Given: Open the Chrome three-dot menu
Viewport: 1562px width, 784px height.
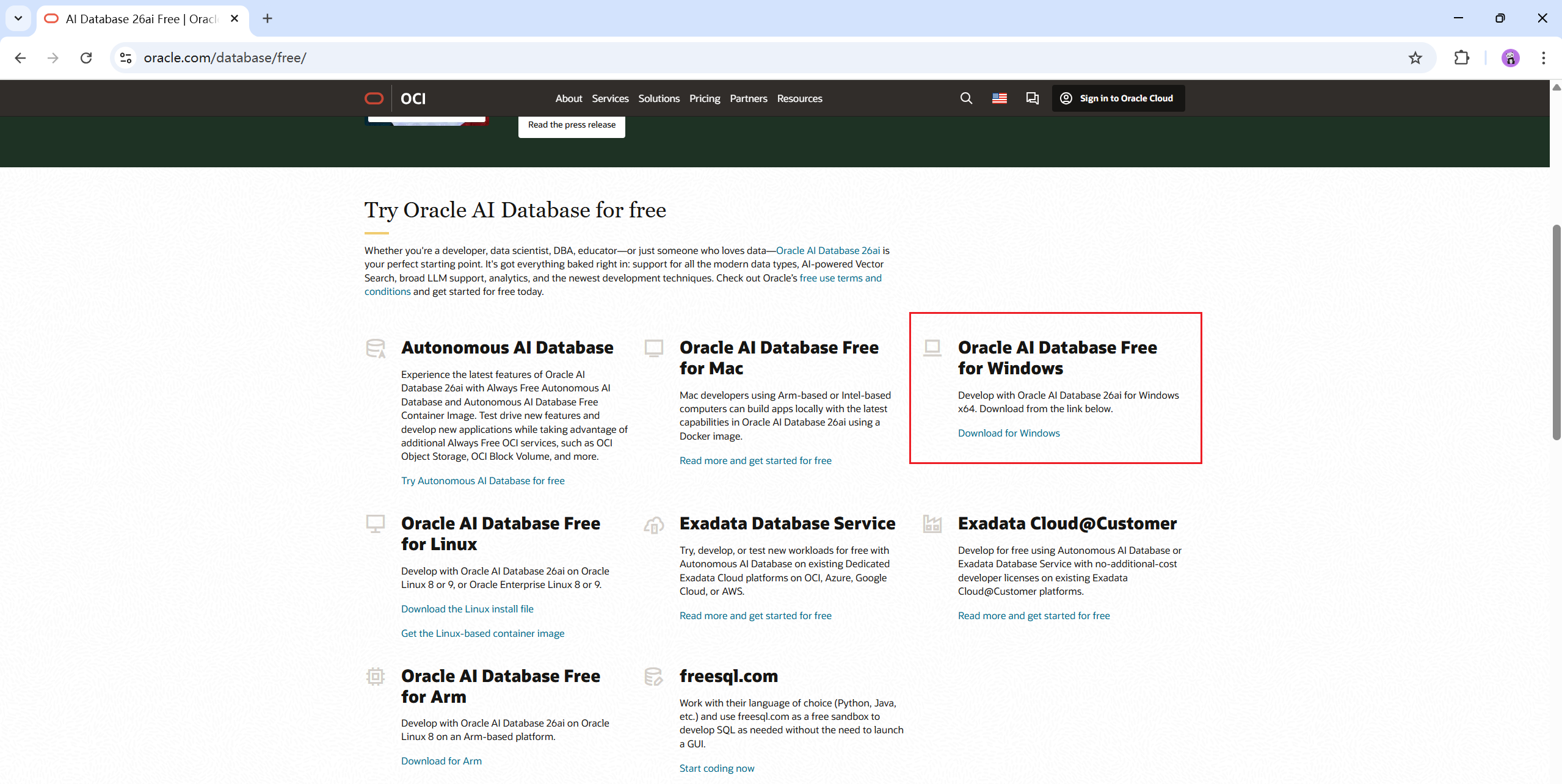Looking at the screenshot, I should [x=1543, y=58].
